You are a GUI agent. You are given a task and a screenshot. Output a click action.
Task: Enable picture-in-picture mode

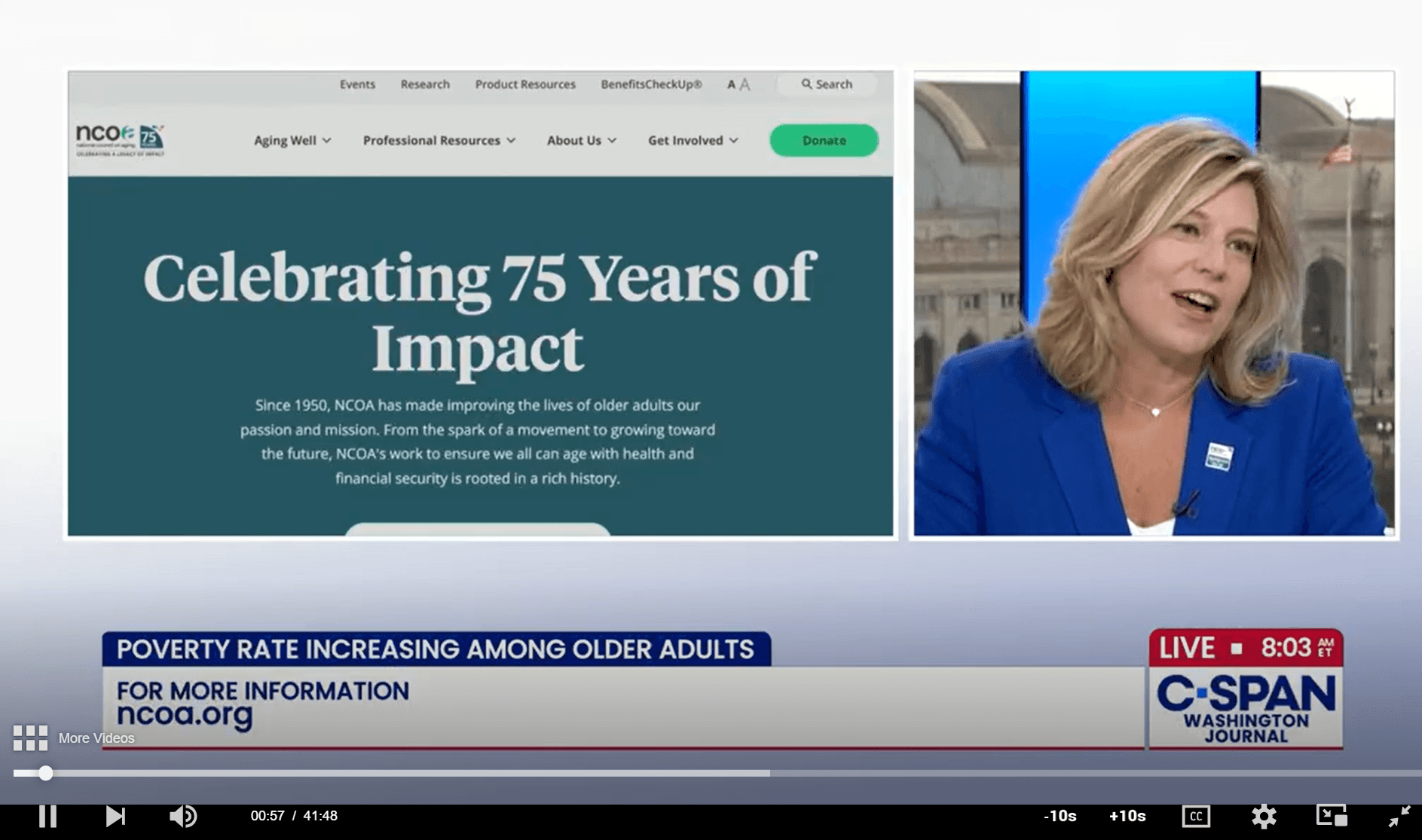pos(1332,816)
